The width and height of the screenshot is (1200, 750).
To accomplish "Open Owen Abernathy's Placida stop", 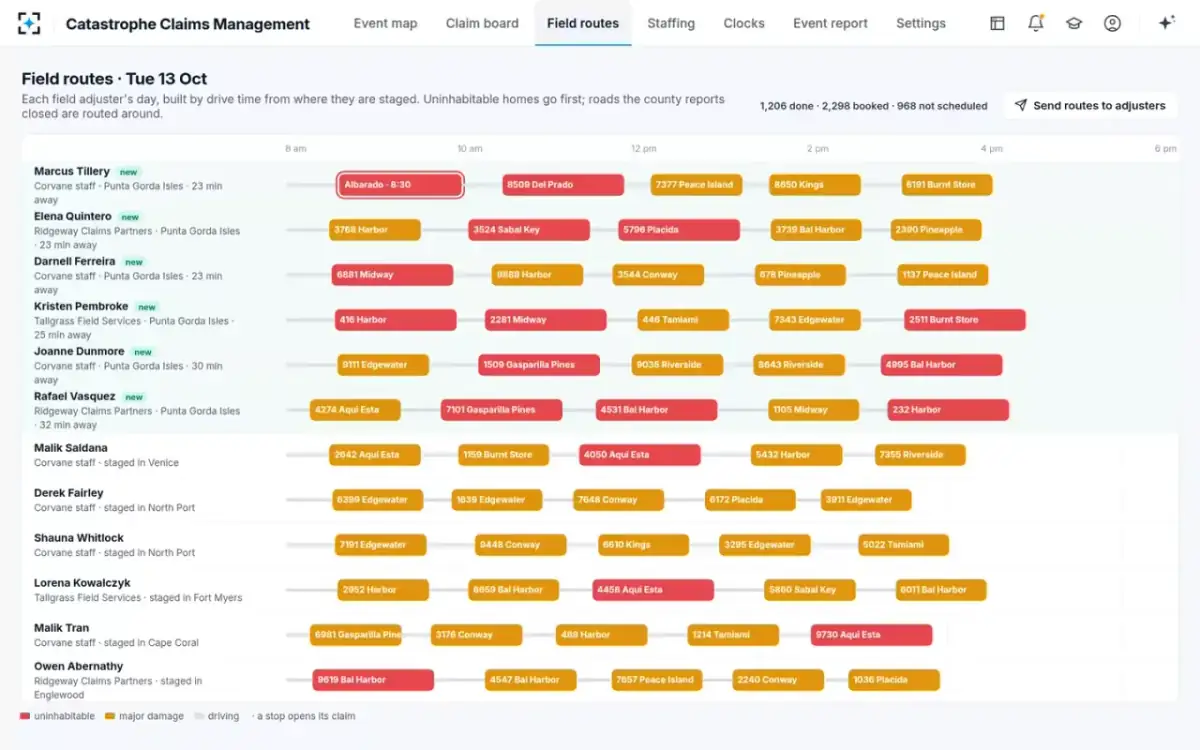I will click(x=894, y=680).
